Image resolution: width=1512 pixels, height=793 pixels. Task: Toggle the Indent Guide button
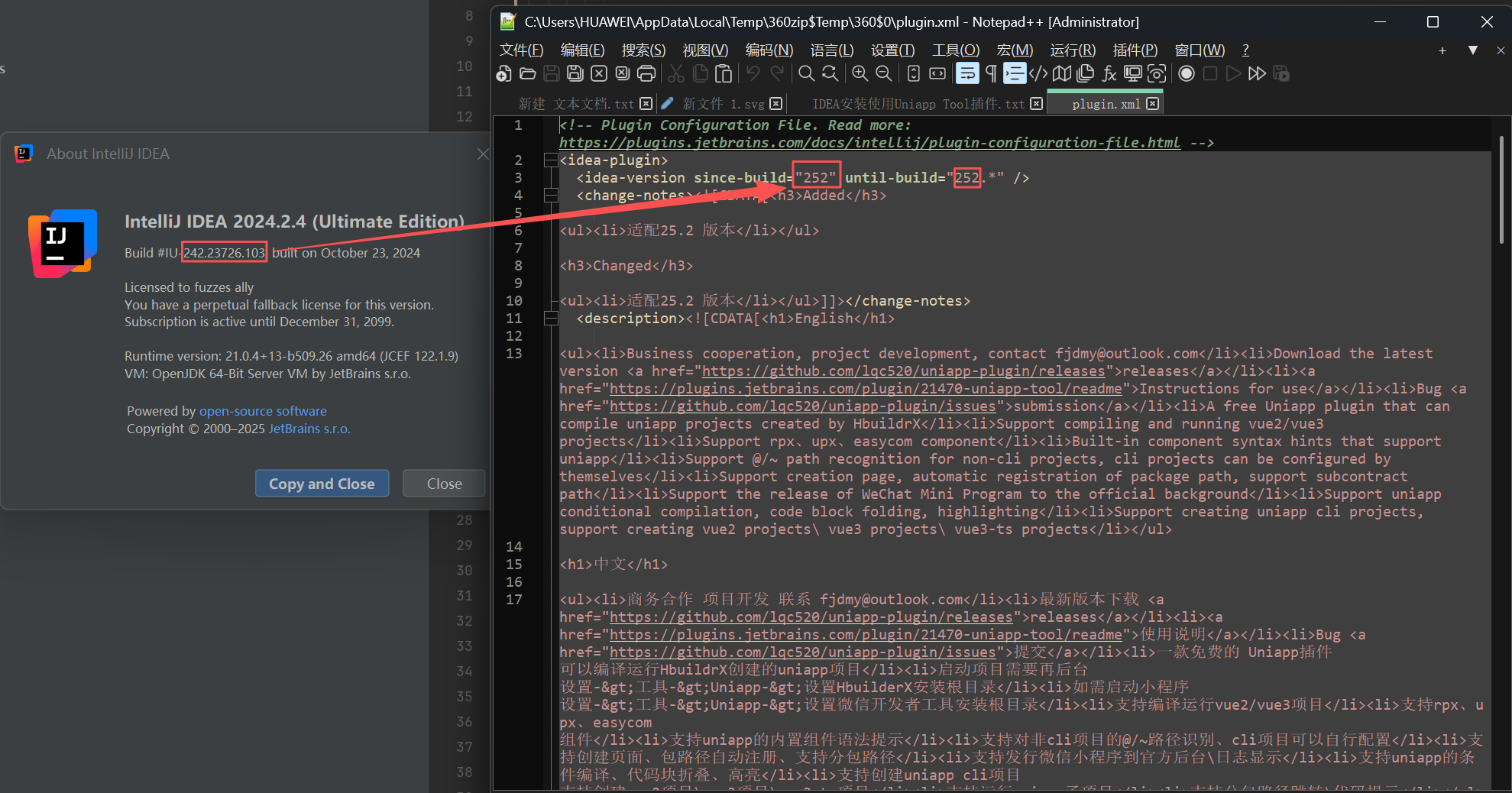point(1015,74)
